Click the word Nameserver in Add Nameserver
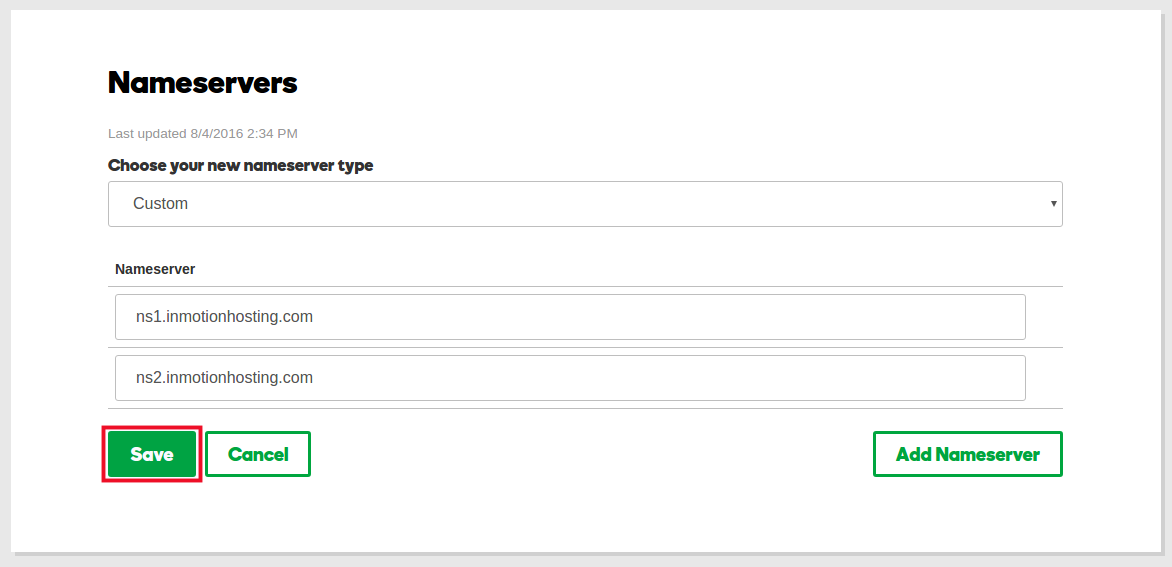1172x567 pixels. 988,454
